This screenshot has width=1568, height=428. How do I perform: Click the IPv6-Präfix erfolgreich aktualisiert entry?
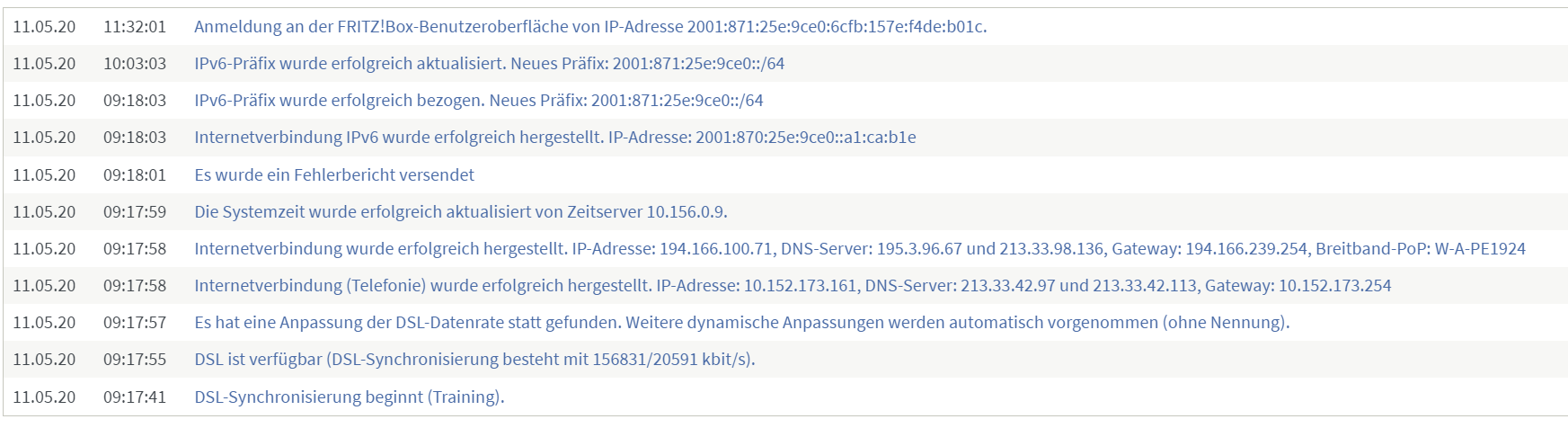click(490, 64)
